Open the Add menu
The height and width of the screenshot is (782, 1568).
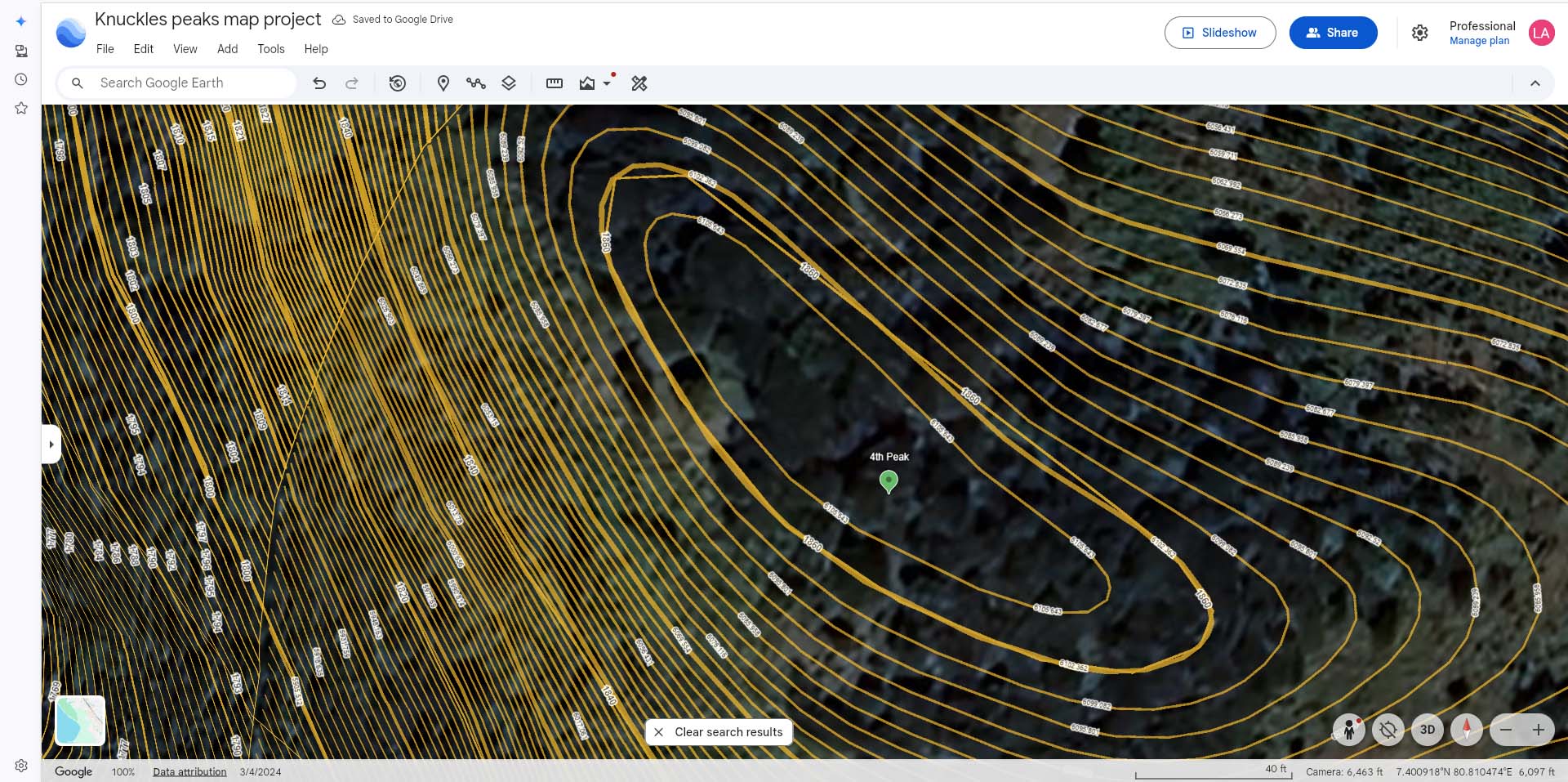228,49
